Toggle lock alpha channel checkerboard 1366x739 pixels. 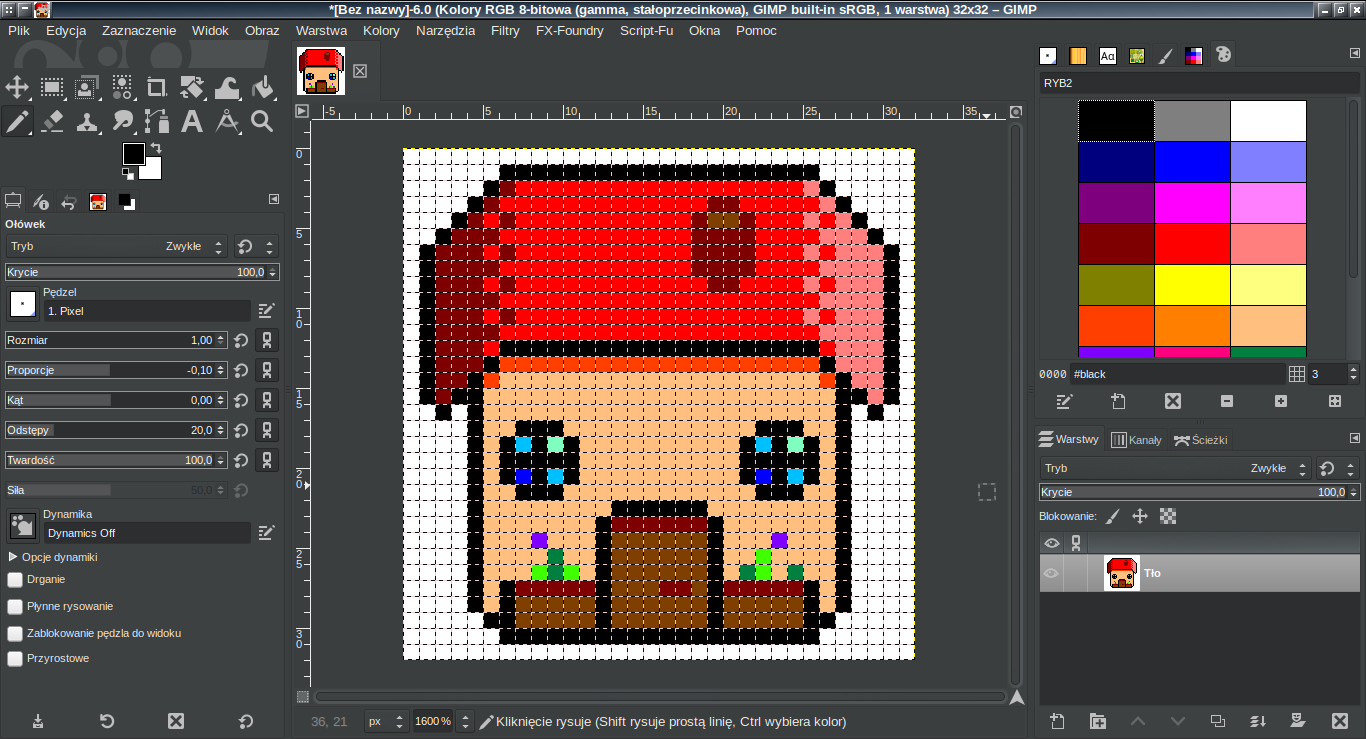(1167, 516)
